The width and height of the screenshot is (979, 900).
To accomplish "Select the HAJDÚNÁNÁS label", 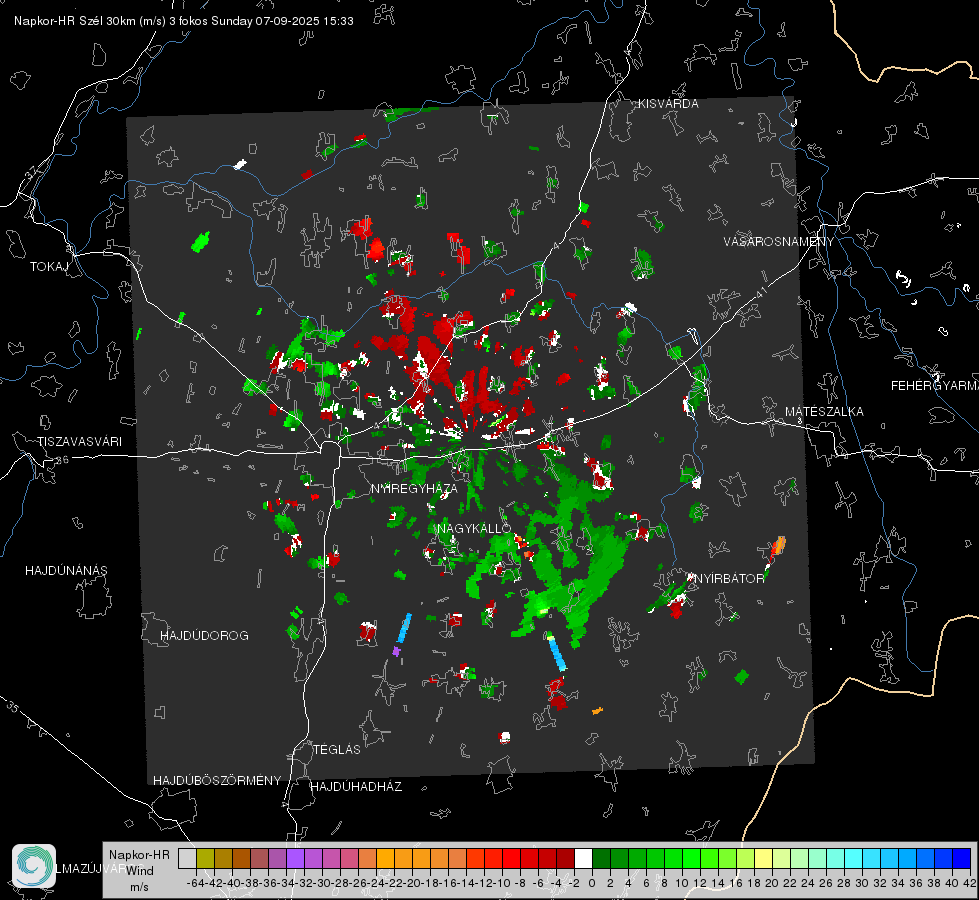I will click(66, 570).
